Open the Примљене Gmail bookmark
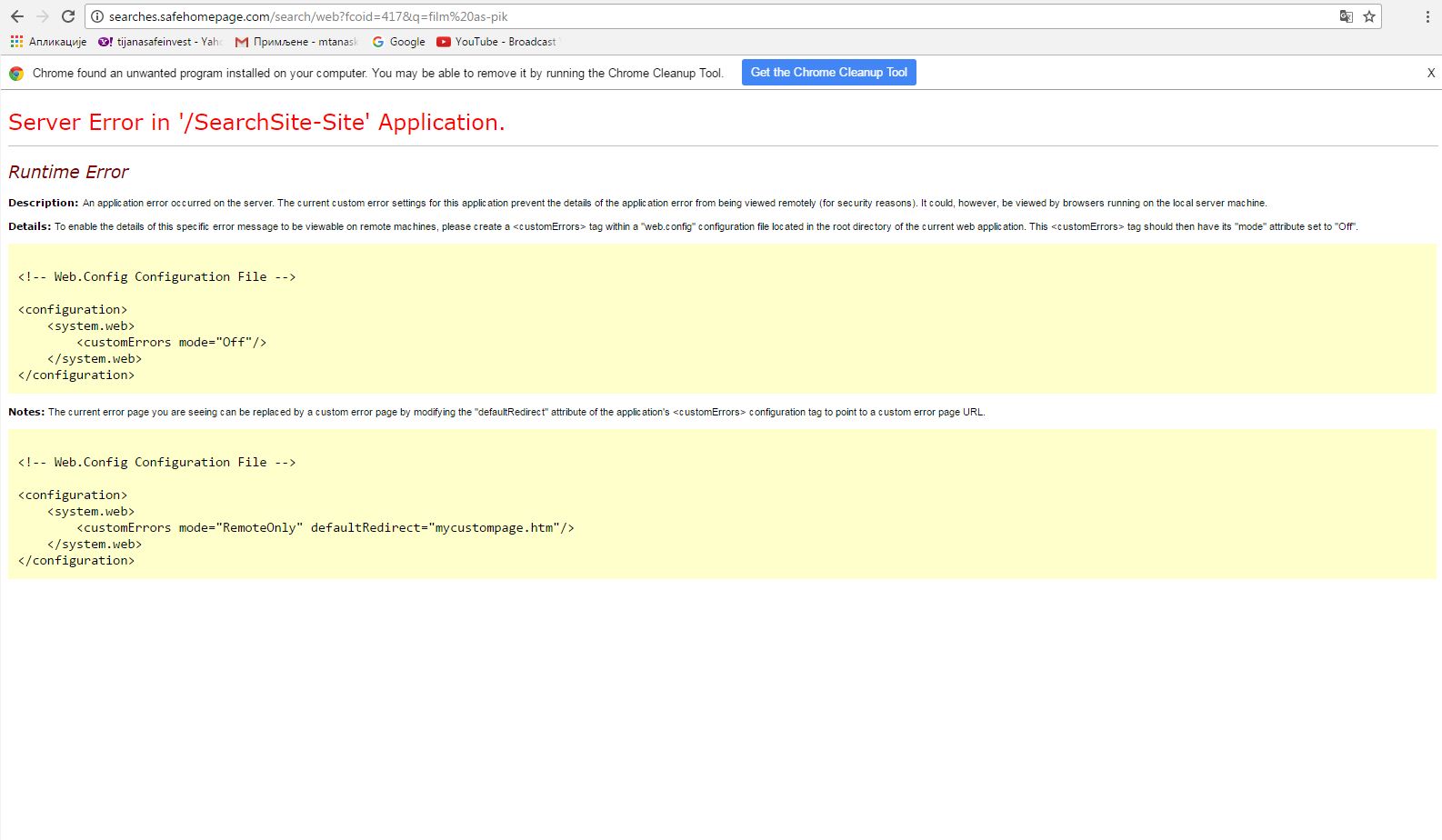1442x840 pixels. click(296, 42)
